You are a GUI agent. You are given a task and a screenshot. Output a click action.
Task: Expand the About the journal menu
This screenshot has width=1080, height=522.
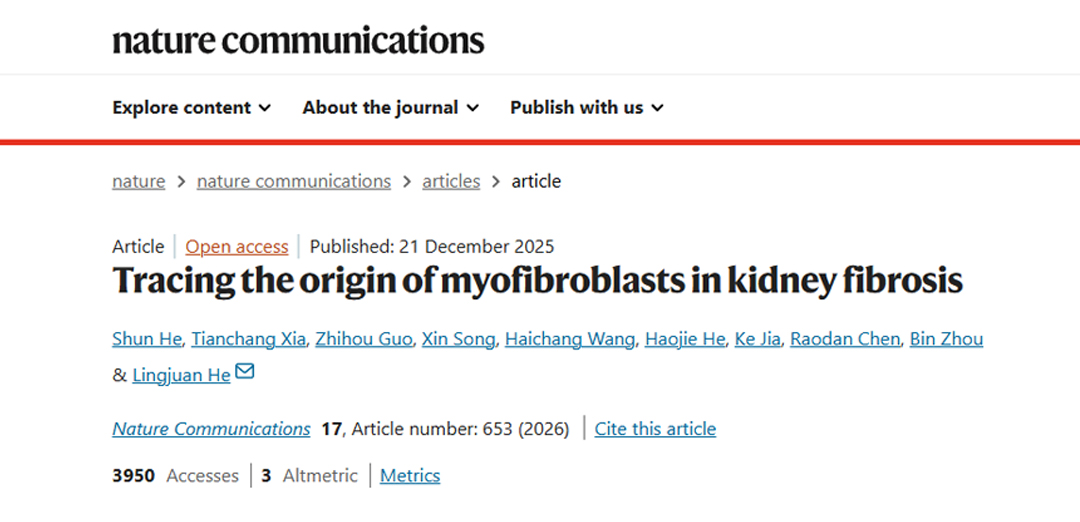pos(390,107)
